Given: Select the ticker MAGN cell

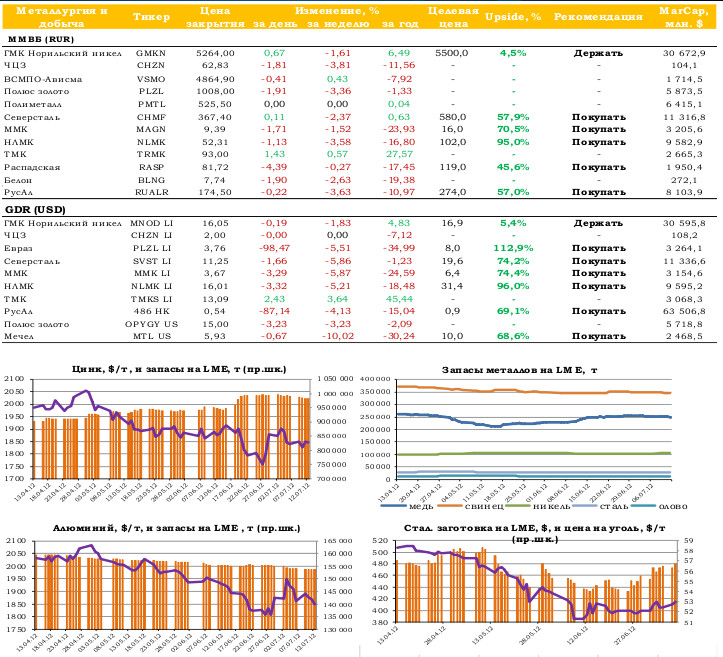Looking at the screenshot, I should coord(151,130).
